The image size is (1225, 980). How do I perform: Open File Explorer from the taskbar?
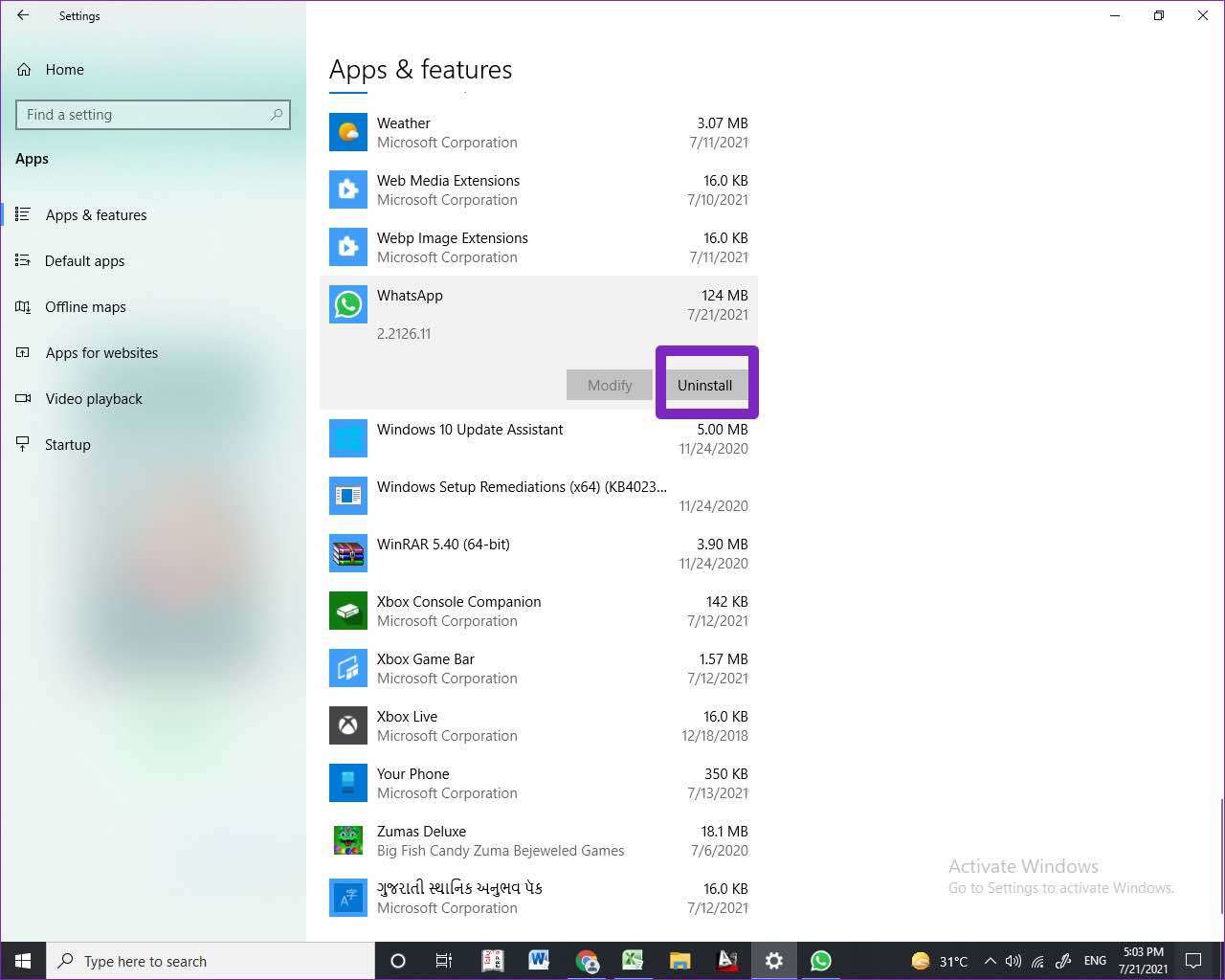pyautogui.click(x=679, y=961)
